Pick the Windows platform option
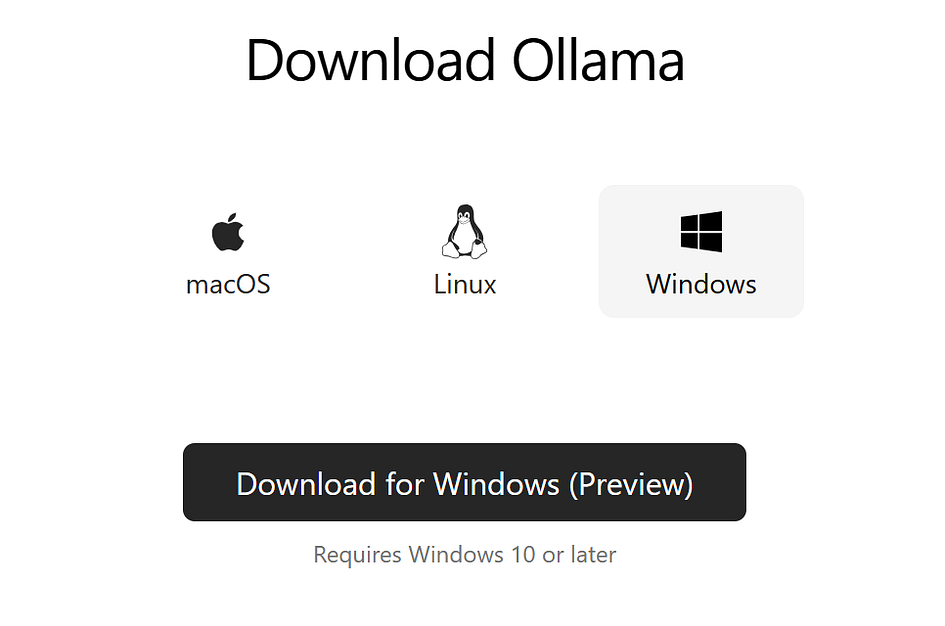945x626 pixels. click(701, 251)
